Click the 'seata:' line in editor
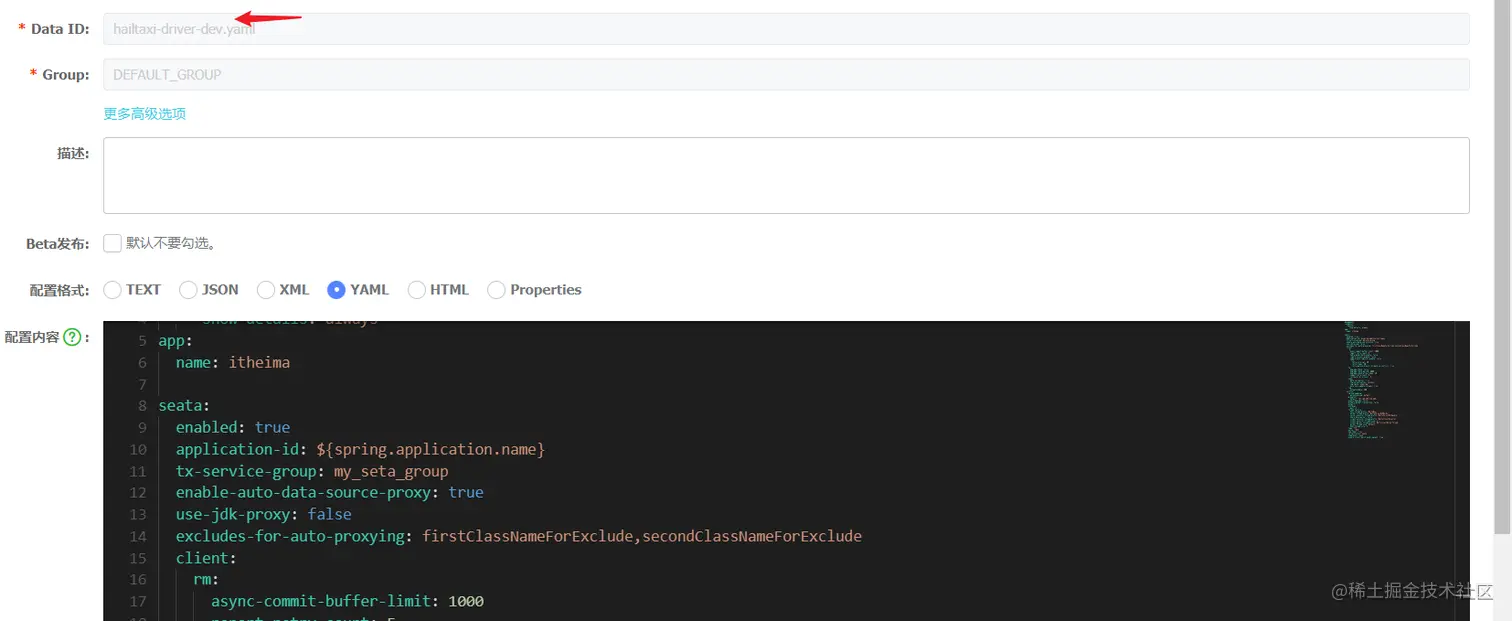 click(184, 406)
